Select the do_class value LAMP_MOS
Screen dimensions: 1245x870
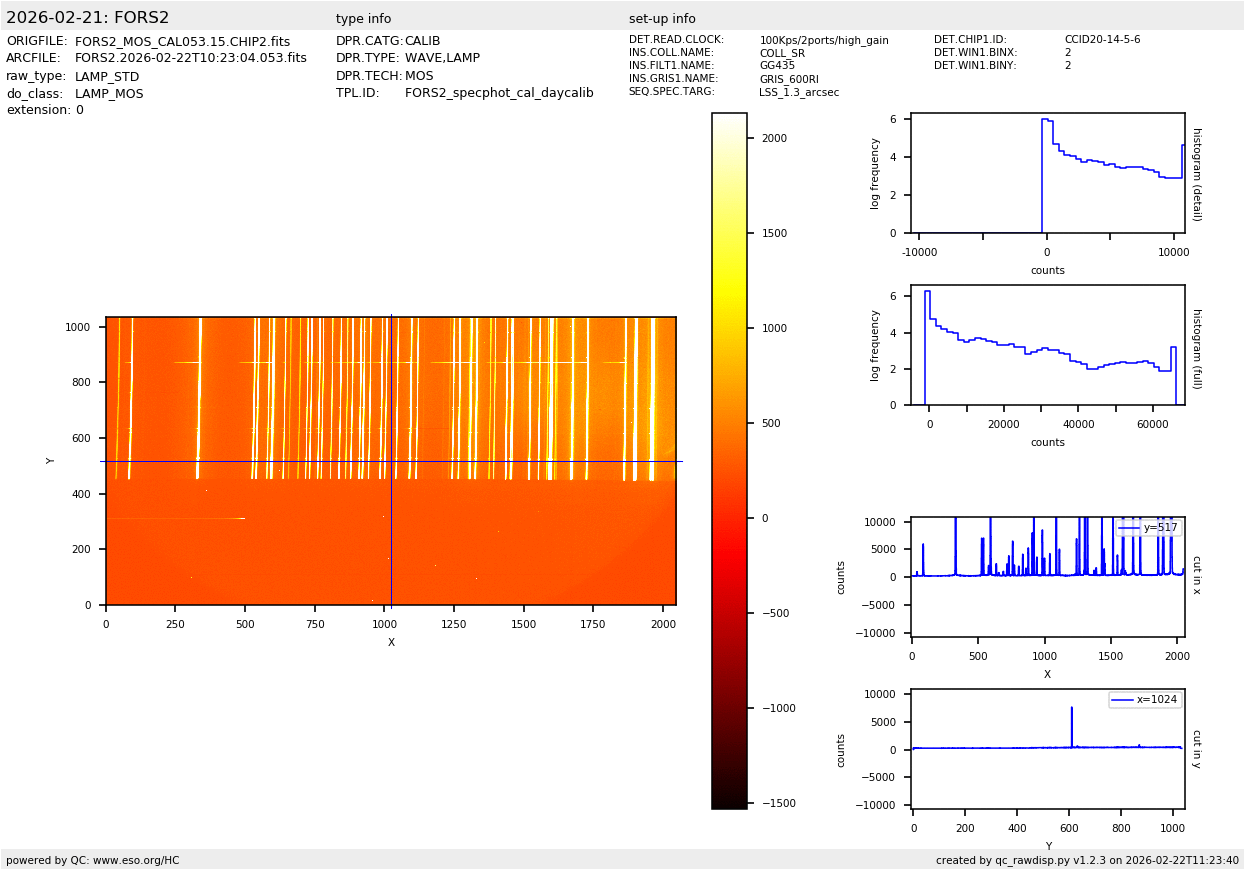point(109,94)
